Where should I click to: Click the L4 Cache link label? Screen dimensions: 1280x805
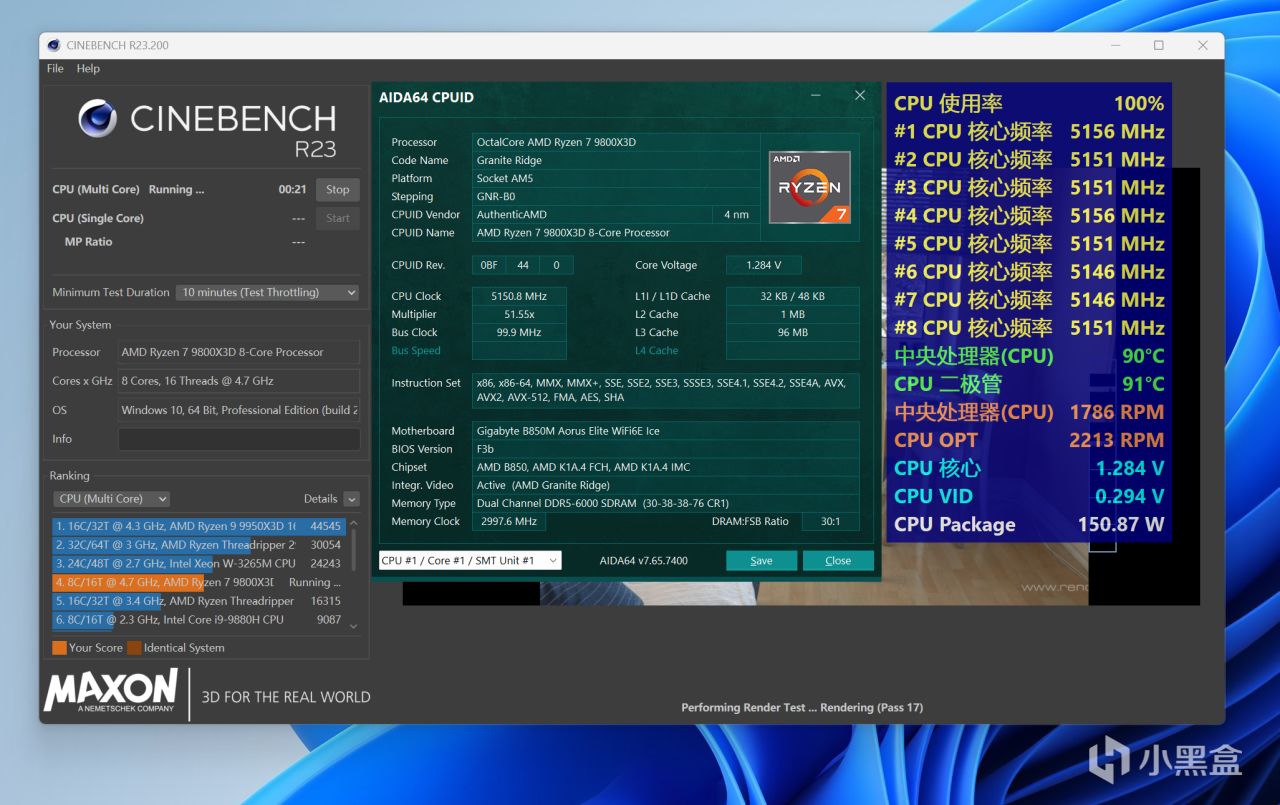pos(657,351)
